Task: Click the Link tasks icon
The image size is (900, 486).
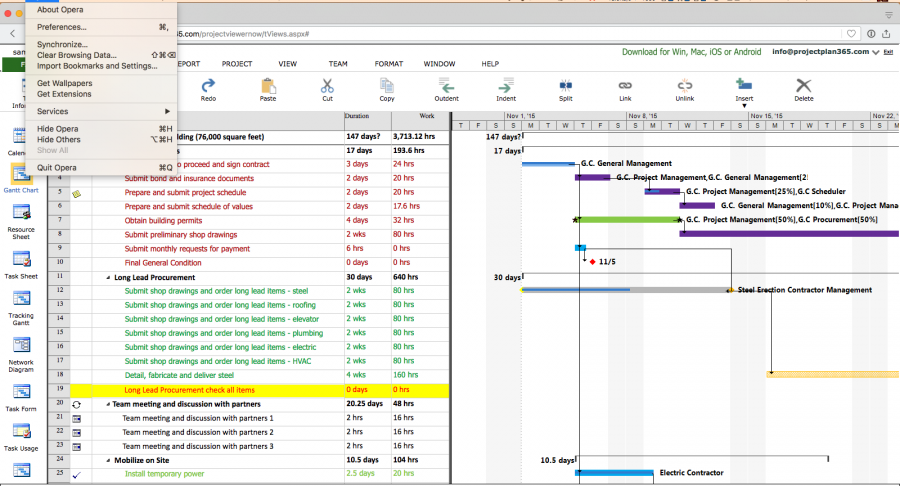Action: point(625,85)
